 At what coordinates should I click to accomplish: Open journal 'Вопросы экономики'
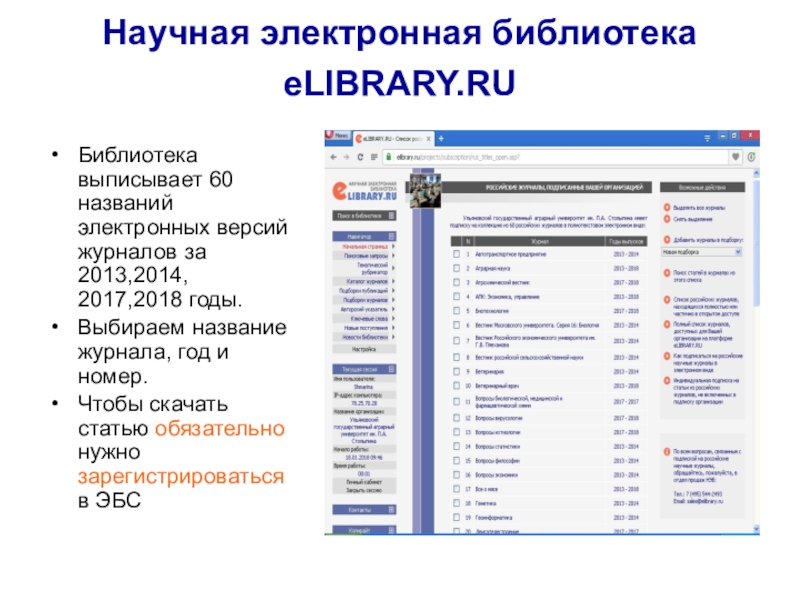[496, 475]
